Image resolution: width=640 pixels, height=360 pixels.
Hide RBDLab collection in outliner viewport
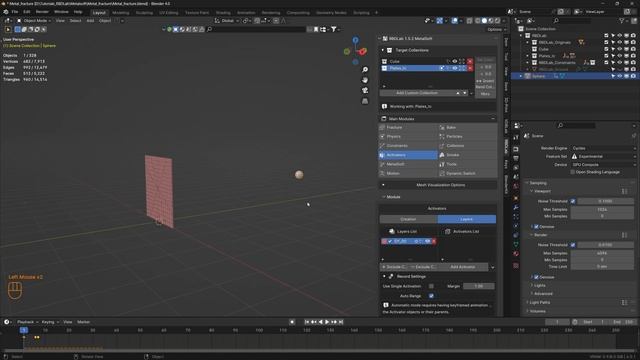[620, 36]
